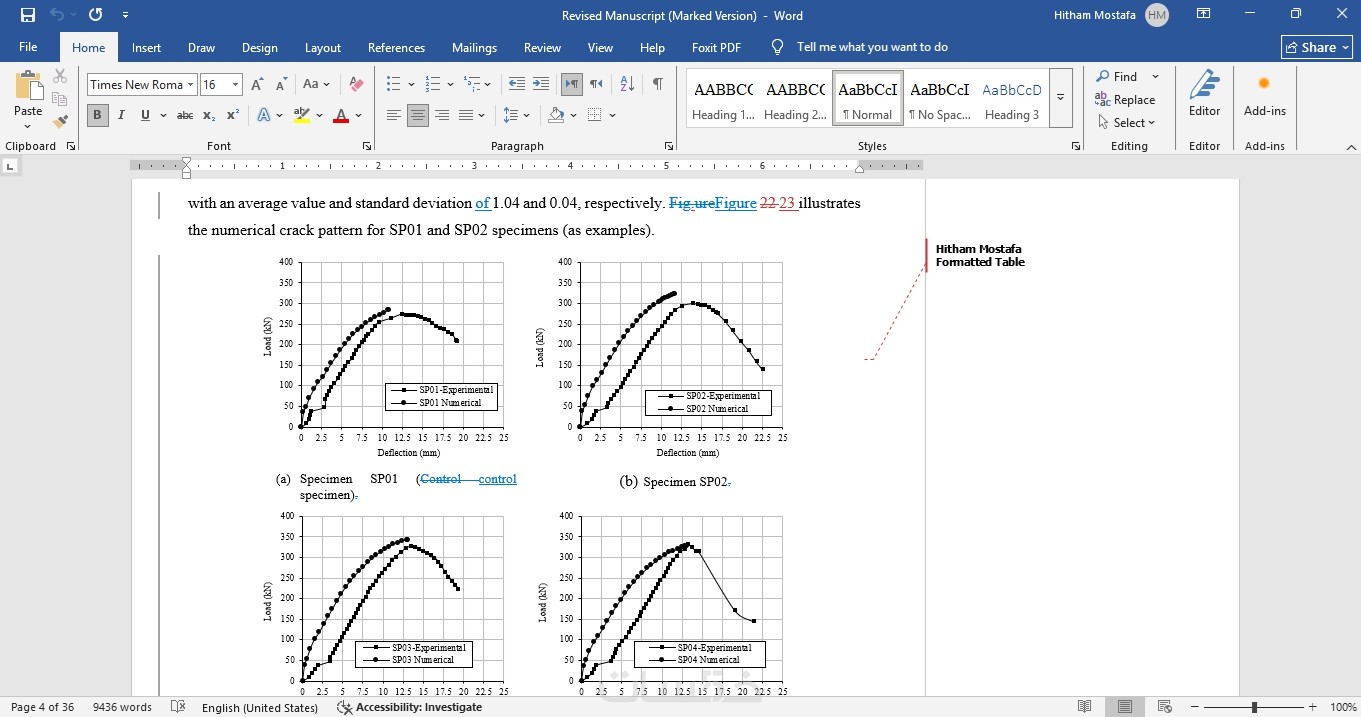Screen dimensions: 1361x717
Task: Decrease paragraph indent
Action: (516, 85)
